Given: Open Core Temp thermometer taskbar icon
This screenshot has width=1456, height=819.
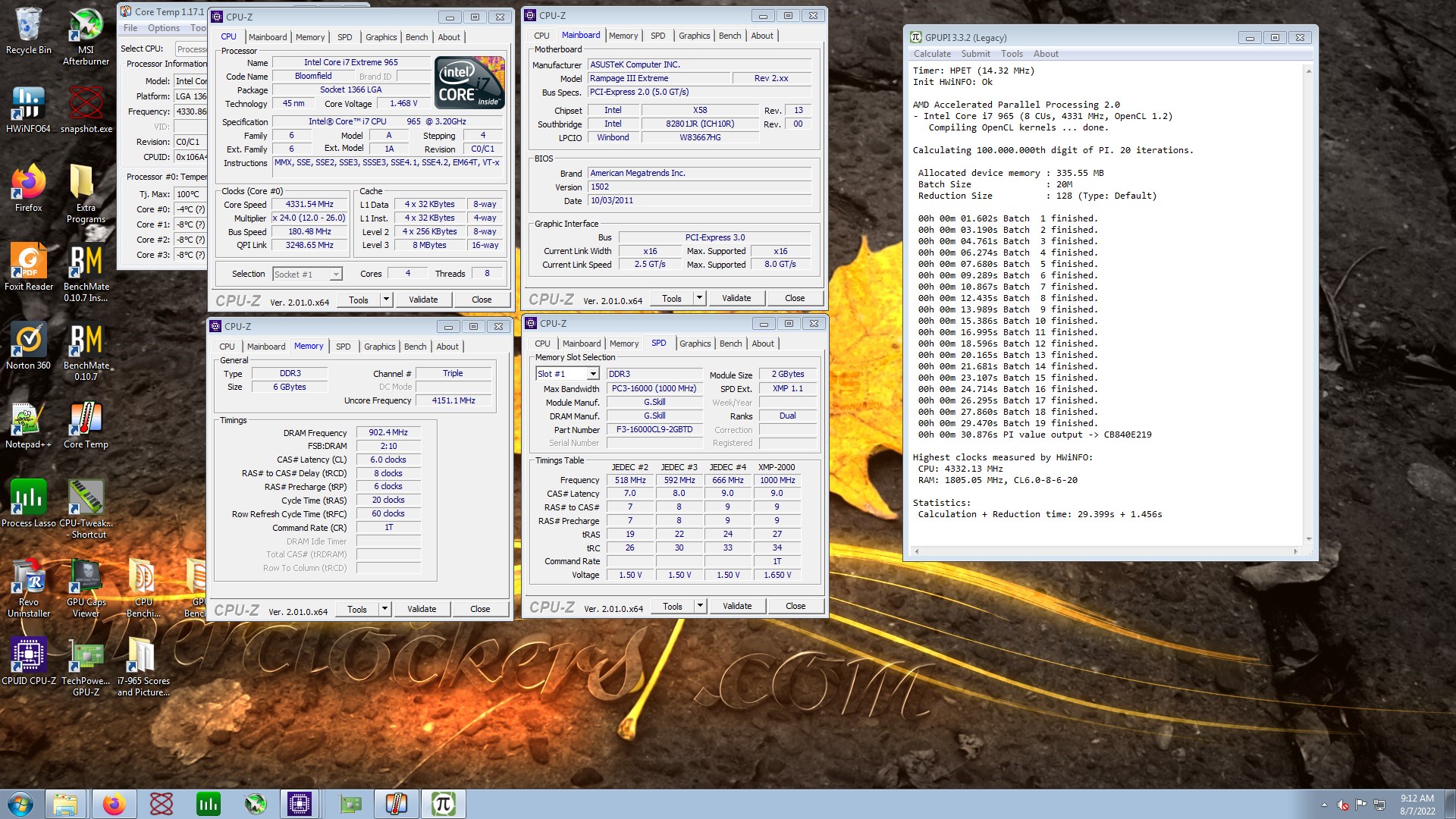Looking at the screenshot, I should click(x=396, y=804).
